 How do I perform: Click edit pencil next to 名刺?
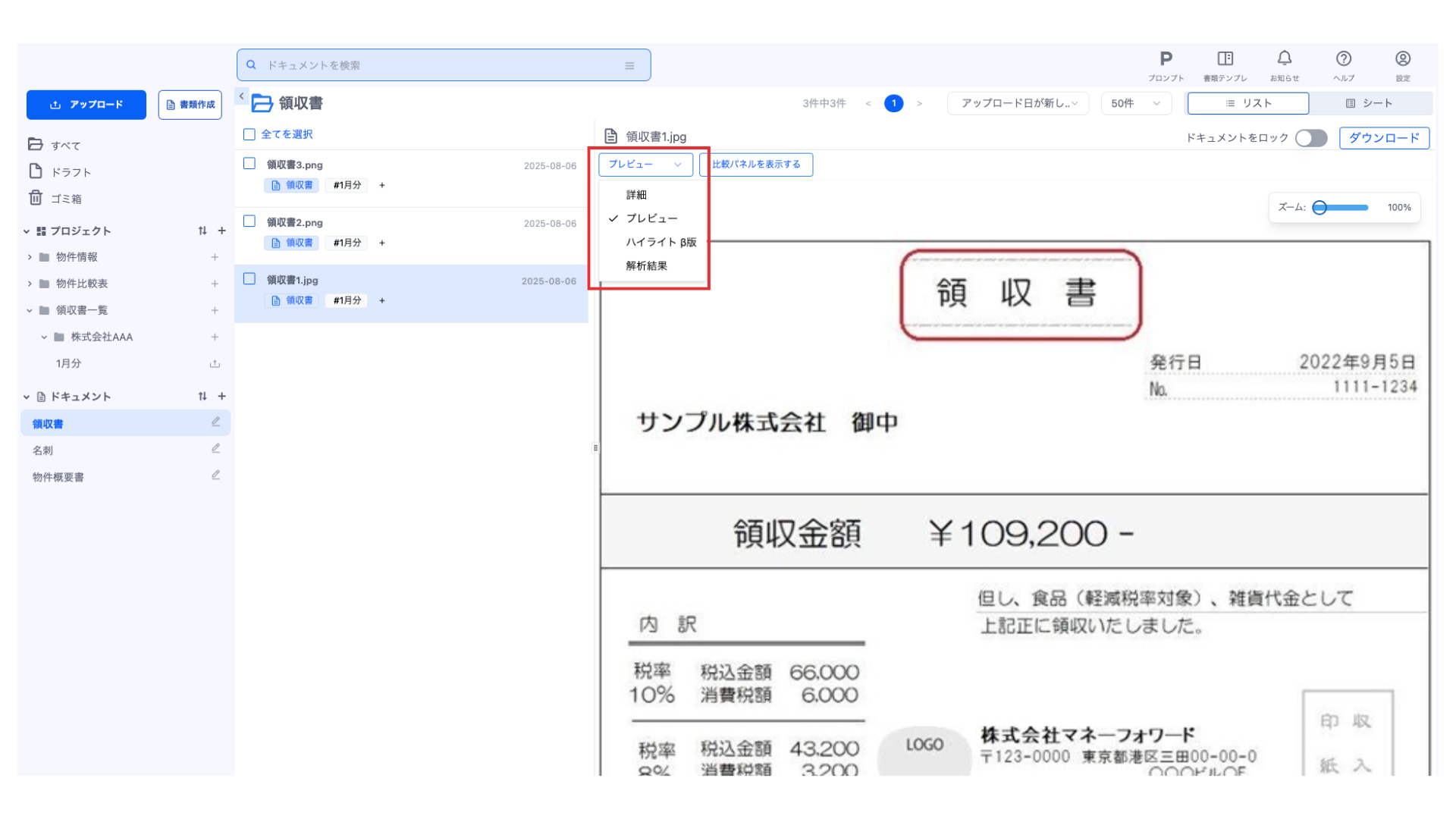(x=216, y=449)
